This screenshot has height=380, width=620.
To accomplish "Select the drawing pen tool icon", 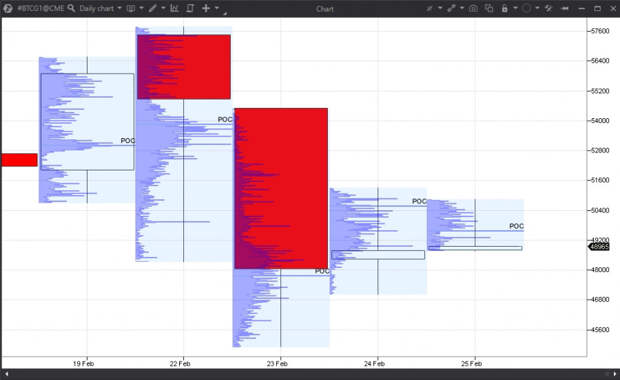I will pyautogui.click(x=153, y=8).
